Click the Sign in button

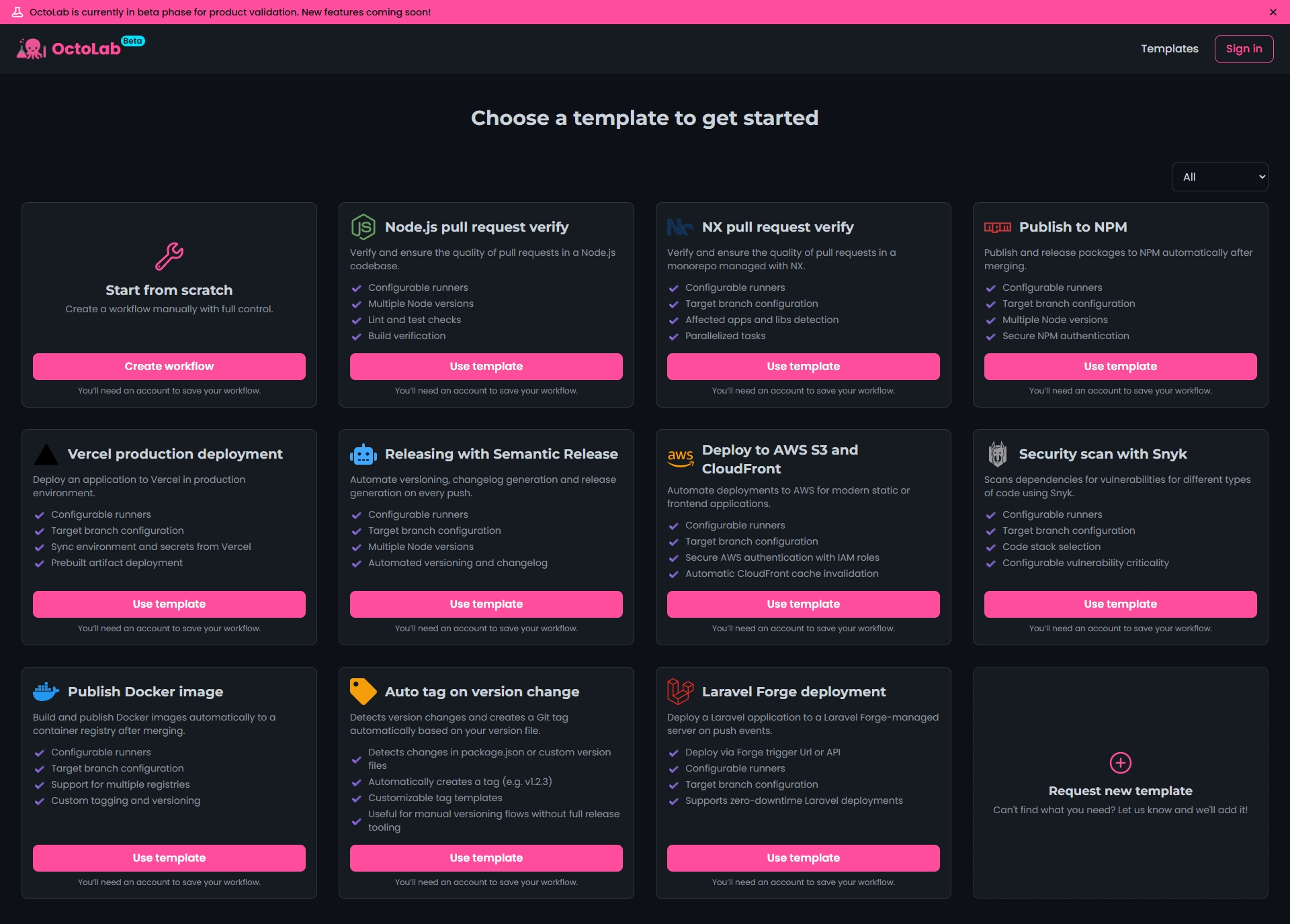(x=1244, y=49)
